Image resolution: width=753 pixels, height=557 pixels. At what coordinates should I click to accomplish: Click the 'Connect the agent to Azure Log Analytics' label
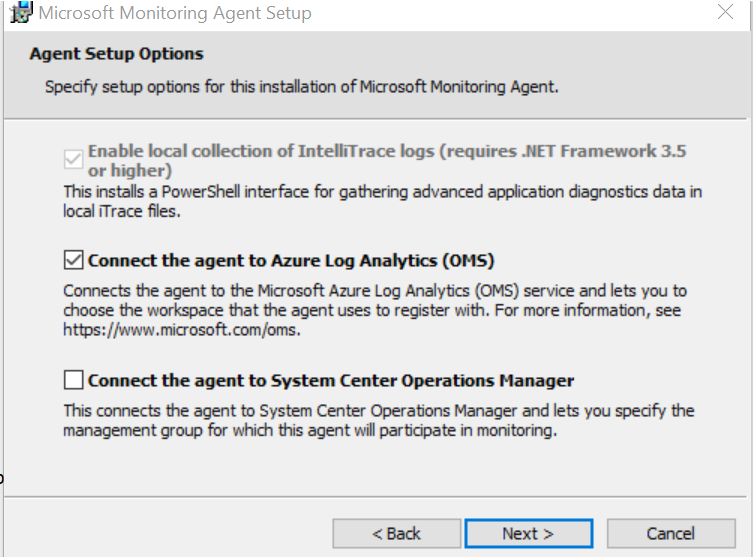(291, 261)
